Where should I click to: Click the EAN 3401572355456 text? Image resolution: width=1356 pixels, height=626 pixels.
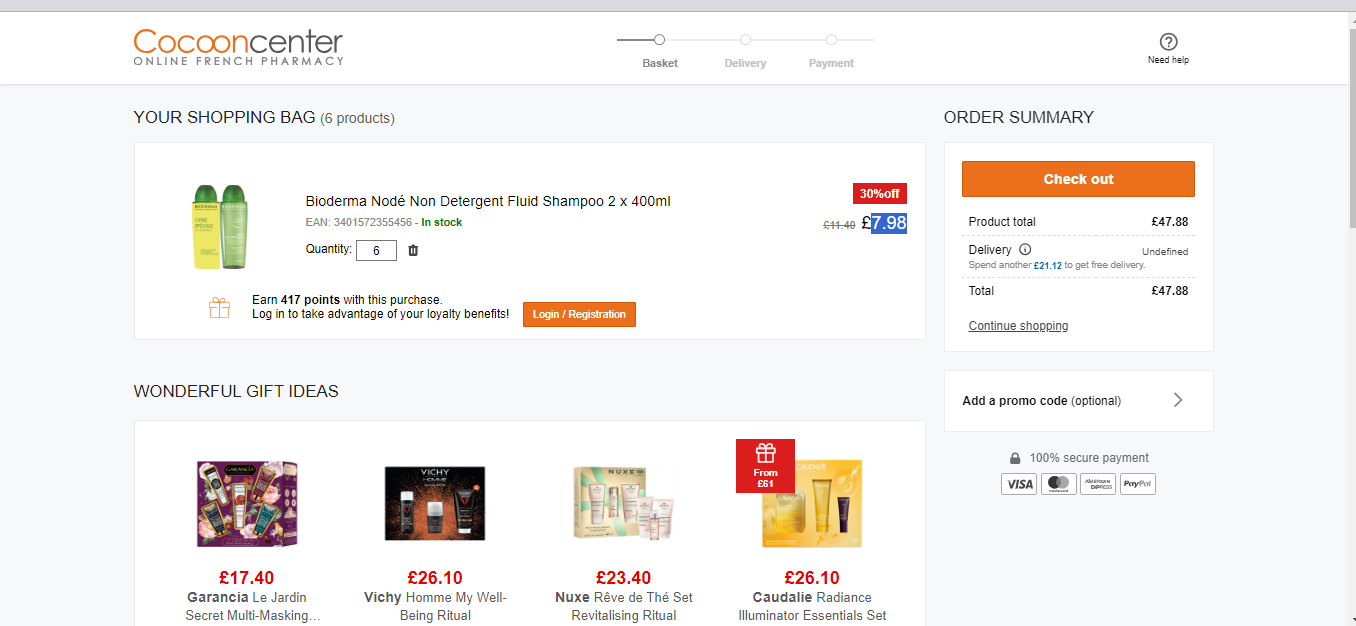tap(358, 222)
